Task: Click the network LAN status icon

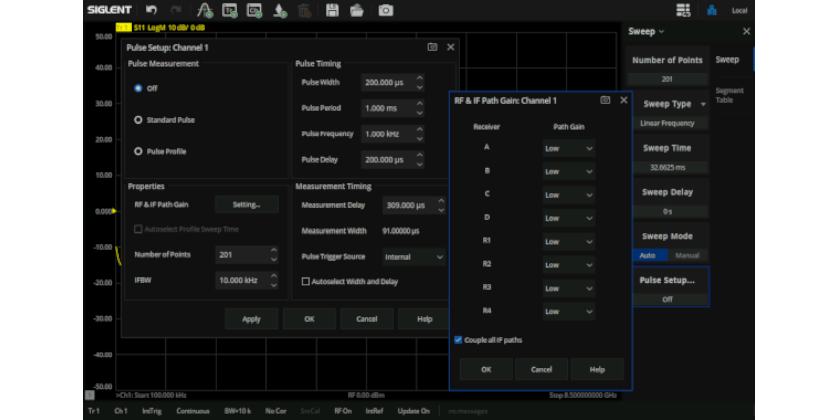Action: [x=711, y=10]
